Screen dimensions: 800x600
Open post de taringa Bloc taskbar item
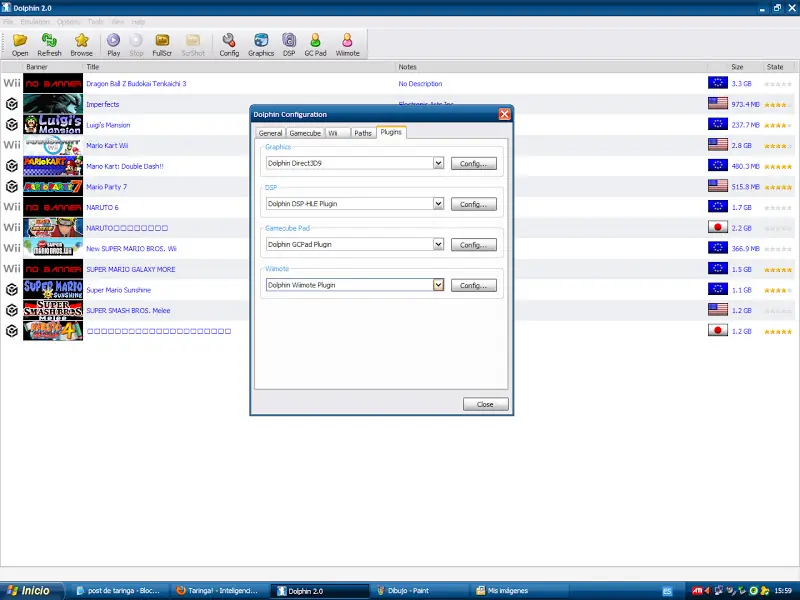coord(119,590)
